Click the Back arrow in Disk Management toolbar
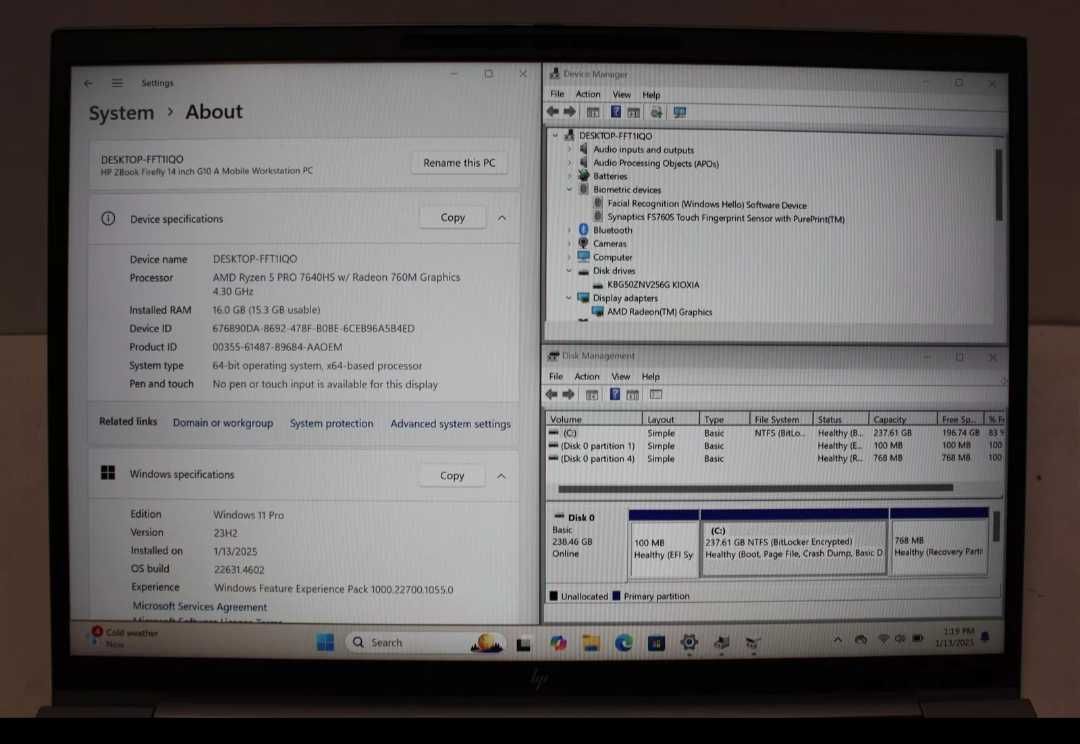Screen dimensions: 1080x744 coord(551,394)
